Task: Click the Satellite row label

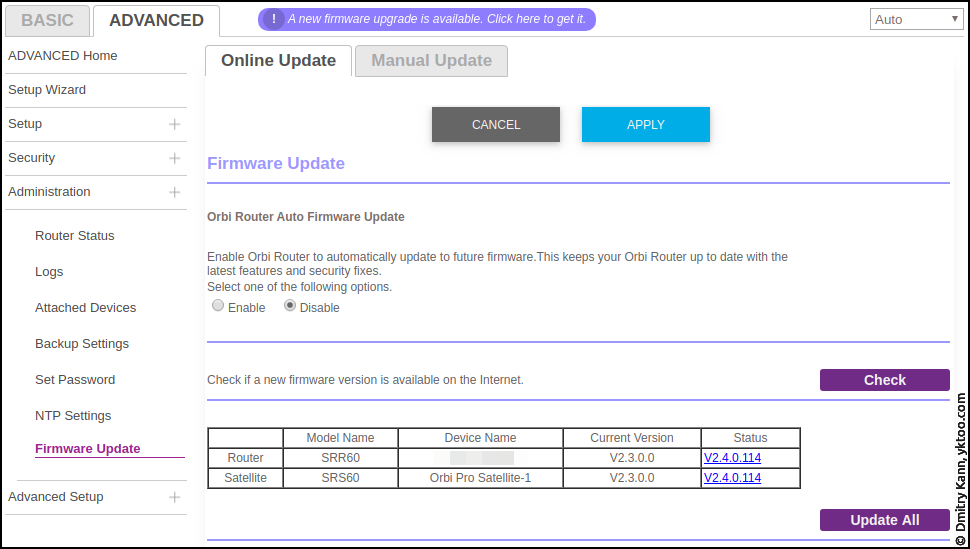Action: pos(246,478)
